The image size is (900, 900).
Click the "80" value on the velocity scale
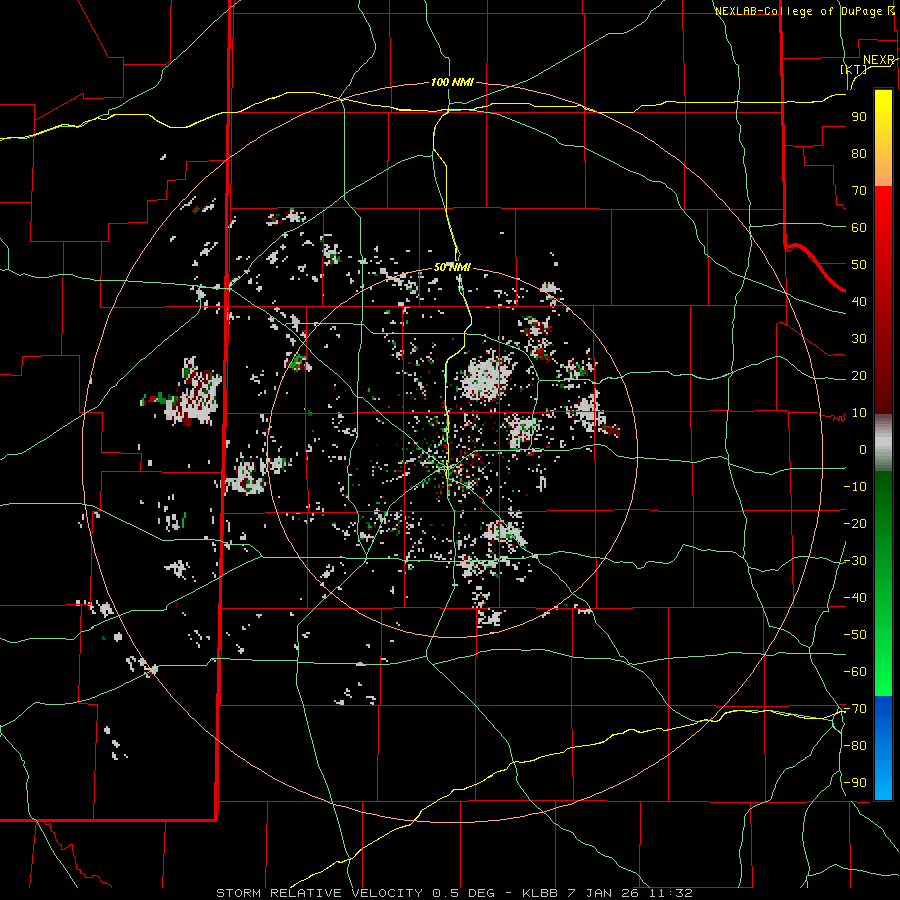(x=859, y=154)
